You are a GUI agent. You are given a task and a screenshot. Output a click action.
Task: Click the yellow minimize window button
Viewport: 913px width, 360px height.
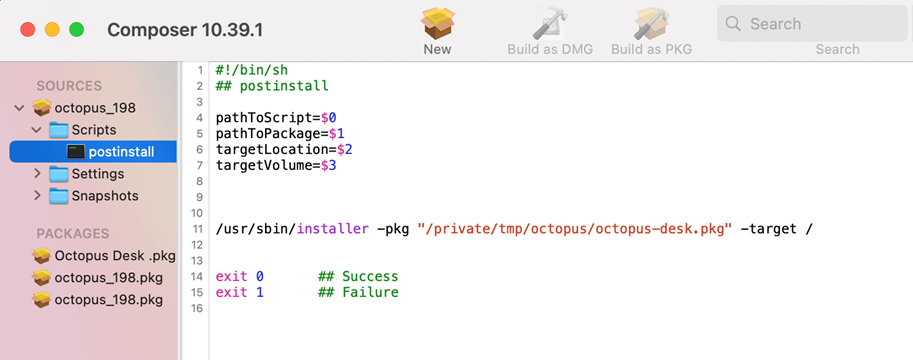click(x=52, y=30)
